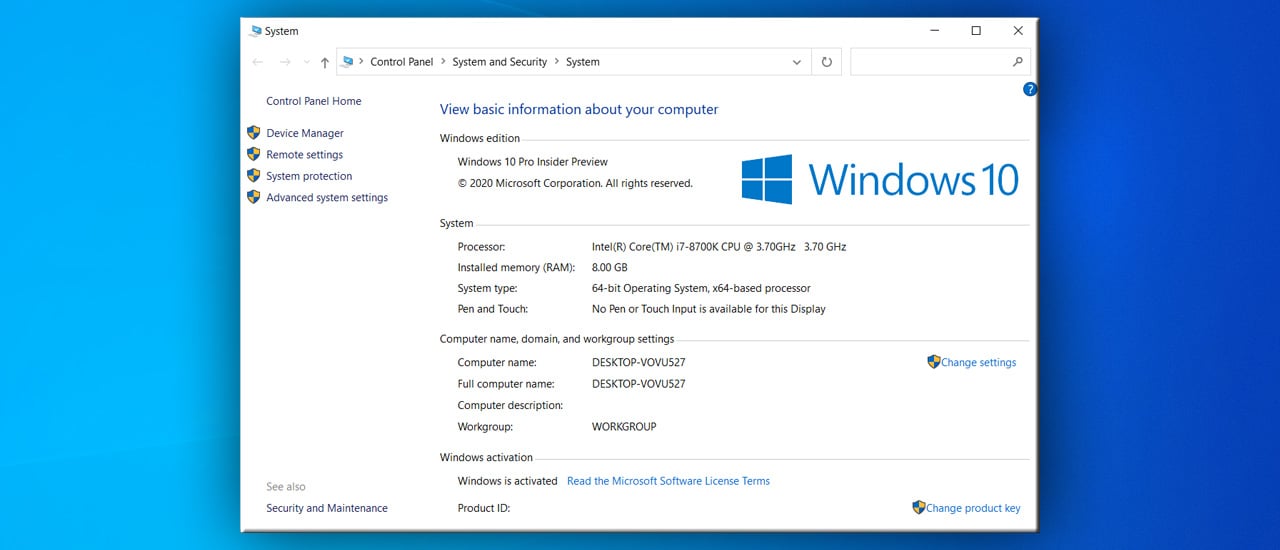The height and width of the screenshot is (550, 1280).
Task: Click Change product key link
Action: point(973,508)
